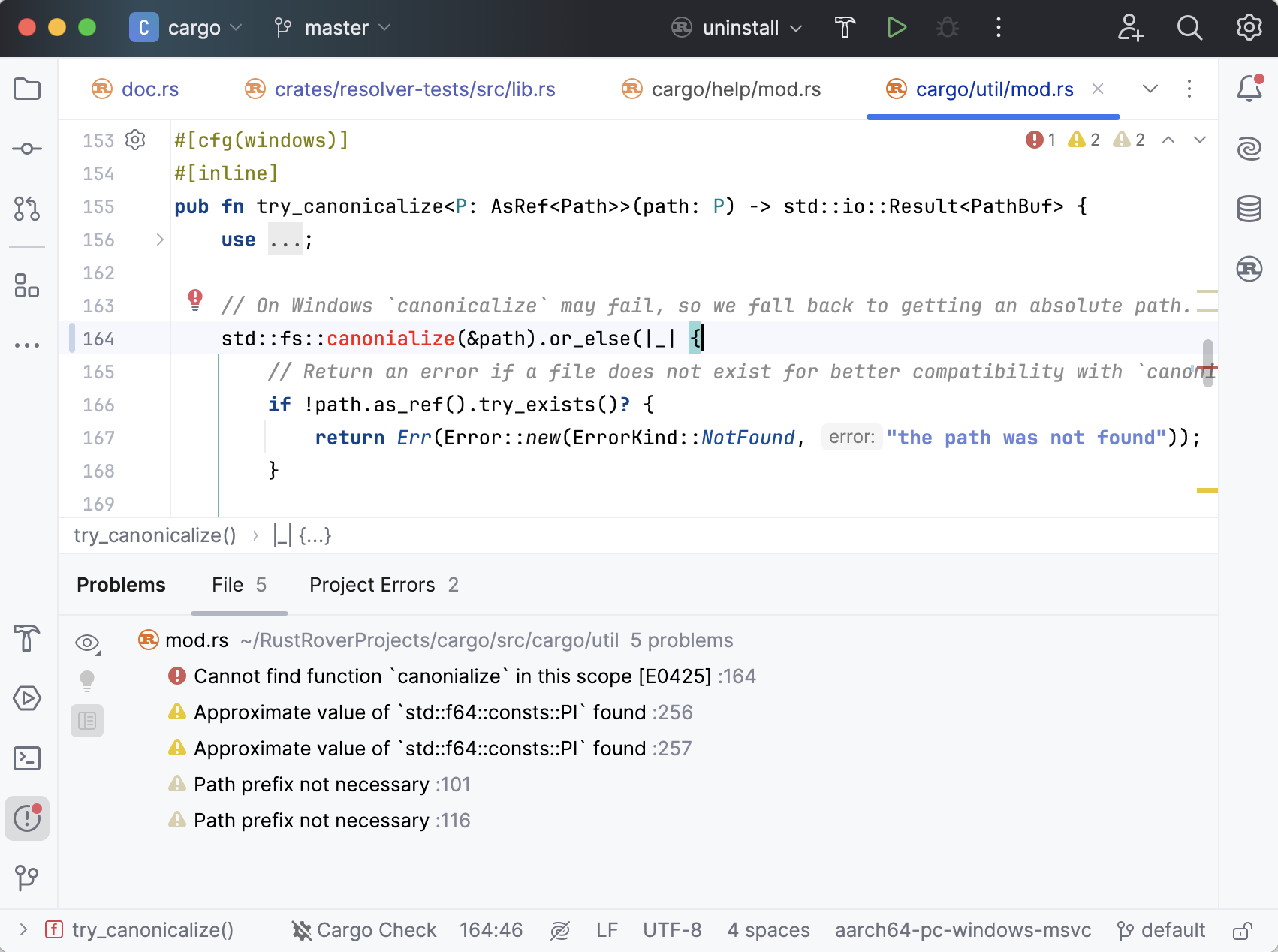Open the Commit tool window

click(x=27, y=149)
